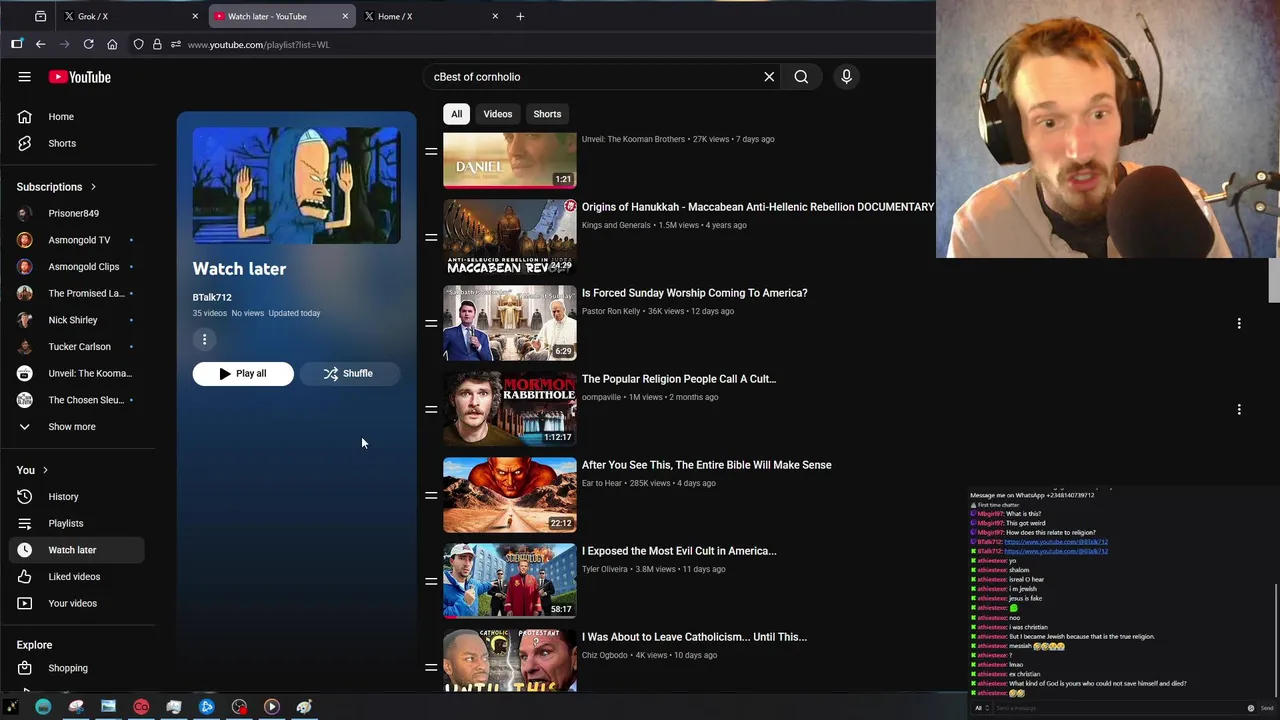The height and width of the screenshot is (720, 1280).
Task: Select the Videos filter chip
Action: pos(498,114)
